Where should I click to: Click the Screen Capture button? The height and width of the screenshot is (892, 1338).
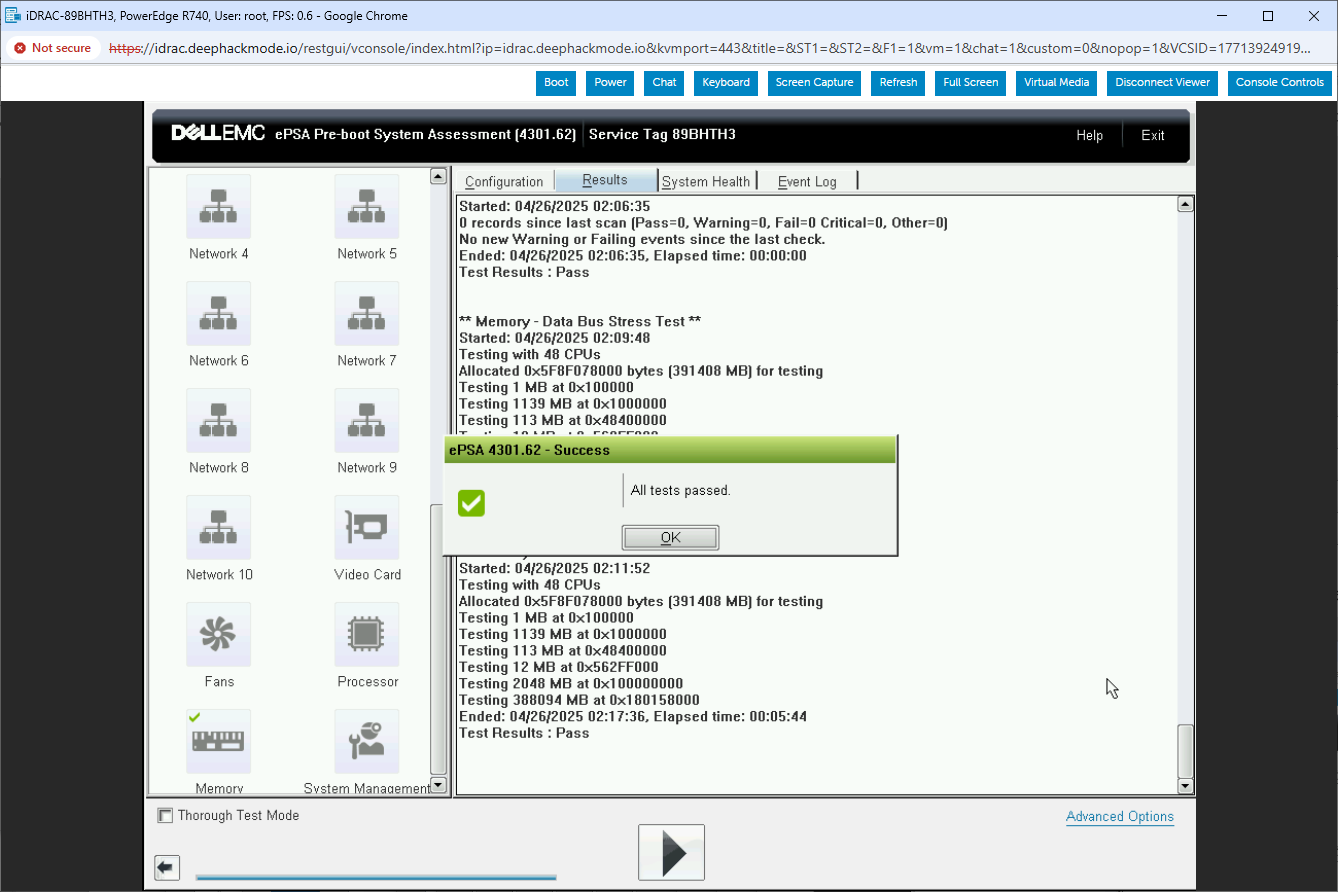click(814, 83)
